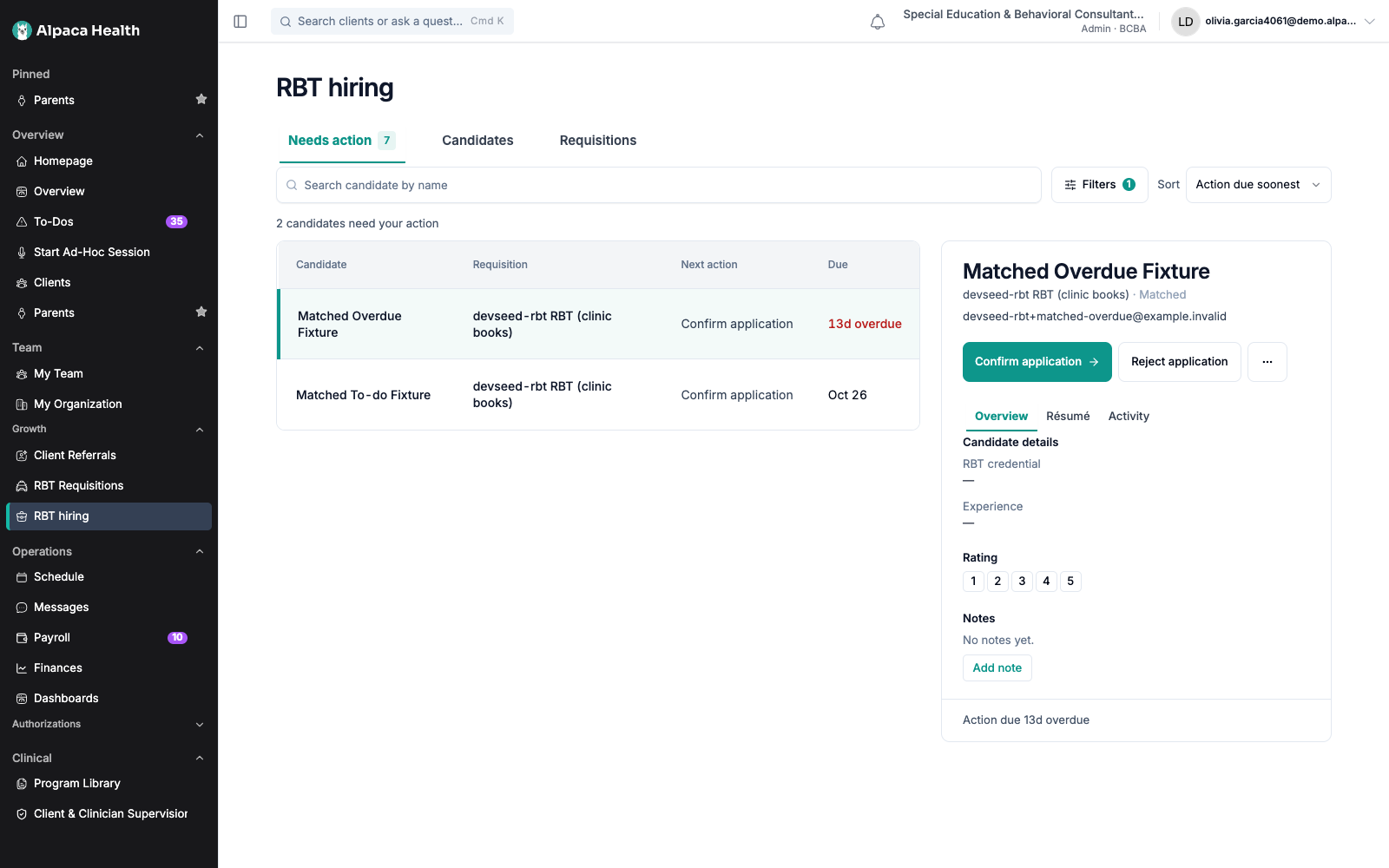Toggle the star beside Parents under Overview

pyautogui.click(x=201, y=312)
